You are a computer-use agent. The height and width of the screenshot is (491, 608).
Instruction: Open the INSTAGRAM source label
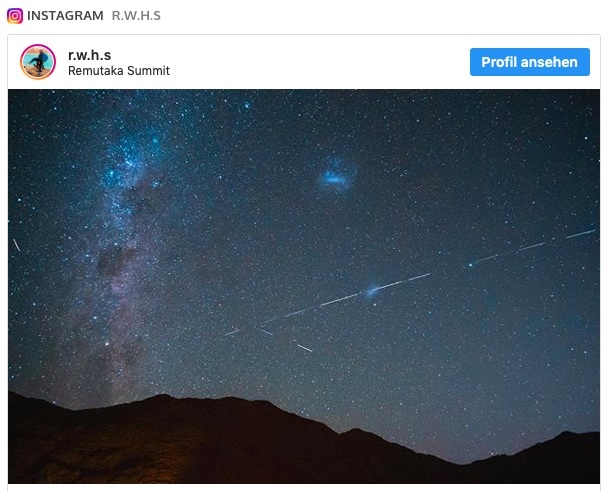65,16
